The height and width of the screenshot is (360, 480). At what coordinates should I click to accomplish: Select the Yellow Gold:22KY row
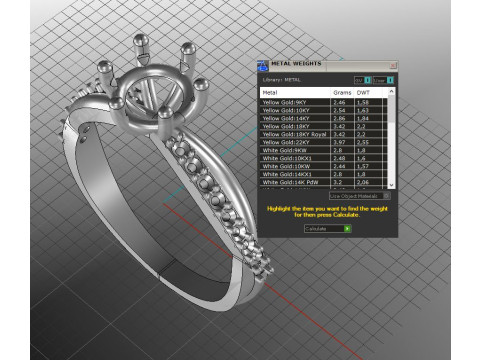(x=324, y=142)
